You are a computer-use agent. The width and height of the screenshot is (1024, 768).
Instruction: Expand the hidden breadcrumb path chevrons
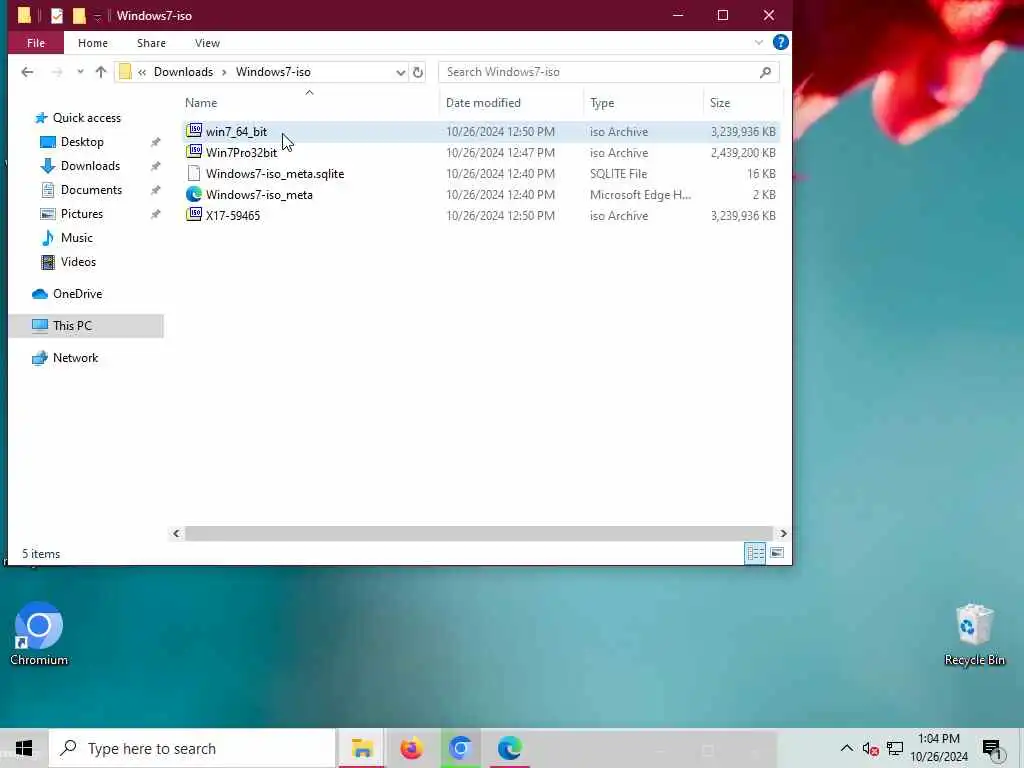coord(142,72)
